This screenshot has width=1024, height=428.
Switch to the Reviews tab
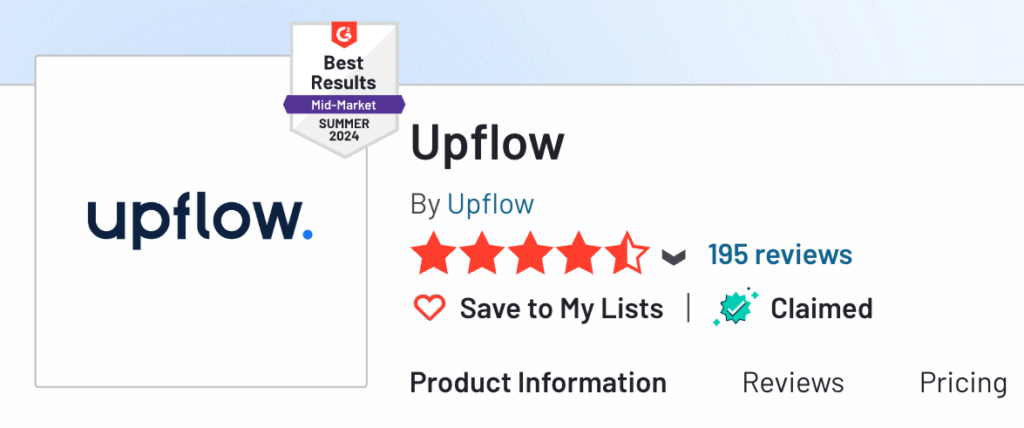pos(793,383)
